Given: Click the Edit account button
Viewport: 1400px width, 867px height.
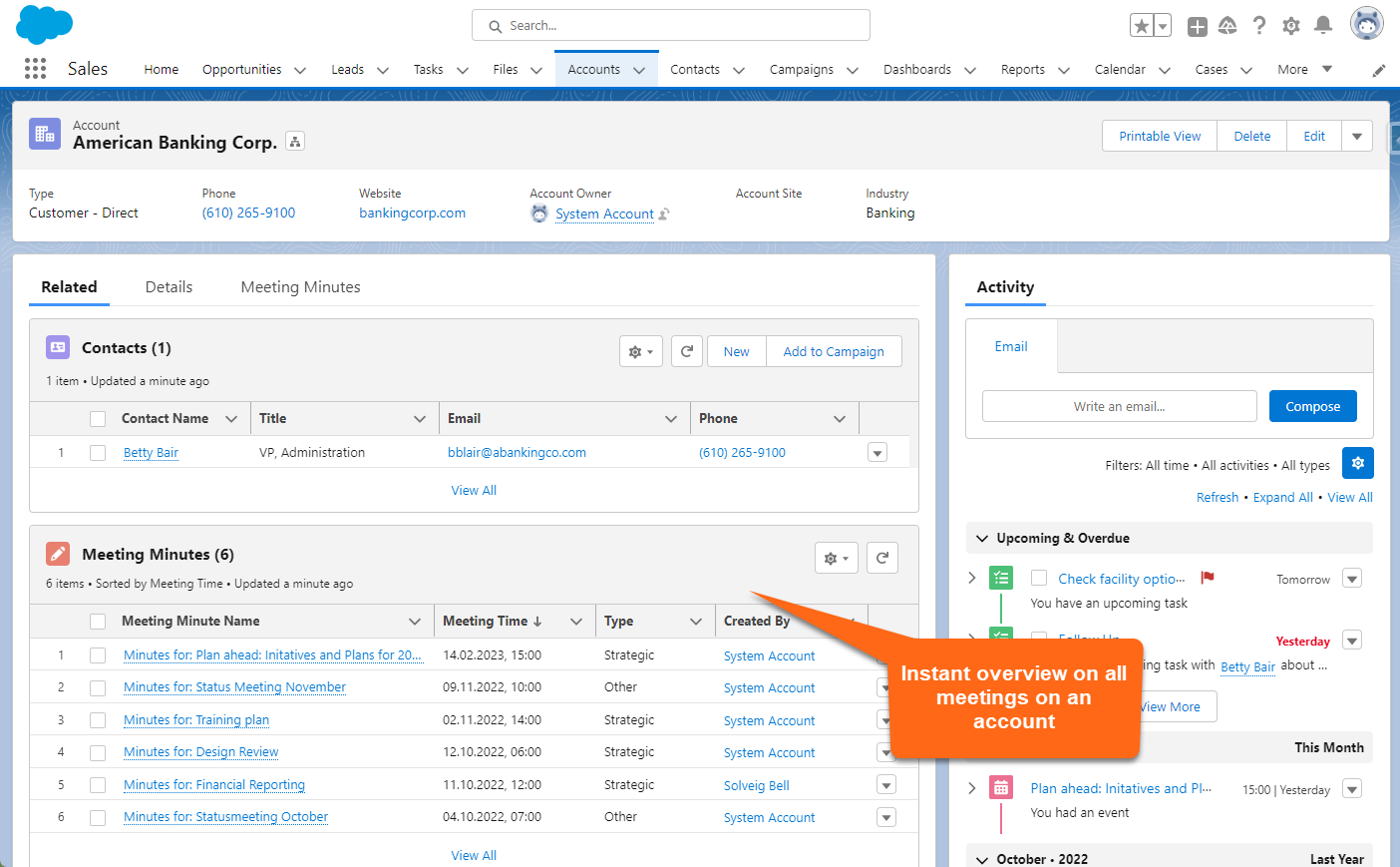Looking at the screenshot, I should tap(1314, 136).
